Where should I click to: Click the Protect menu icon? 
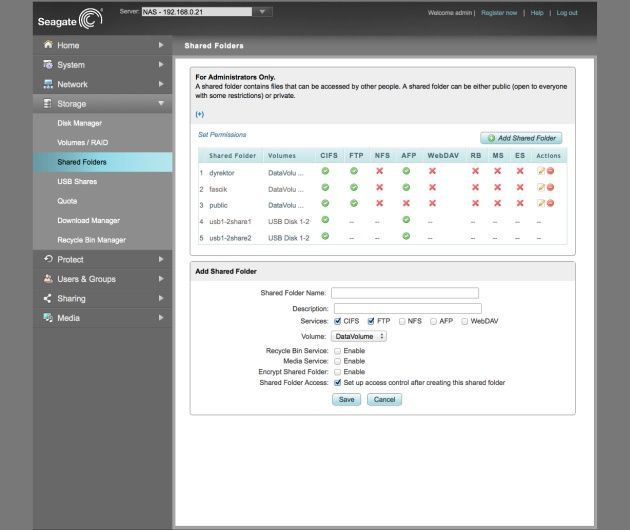pos(48,259)
